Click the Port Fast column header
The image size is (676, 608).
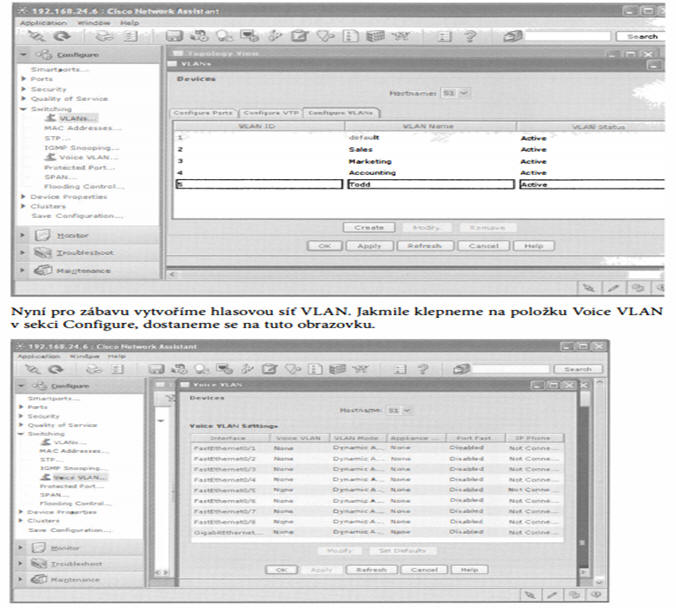click(475, 438)
